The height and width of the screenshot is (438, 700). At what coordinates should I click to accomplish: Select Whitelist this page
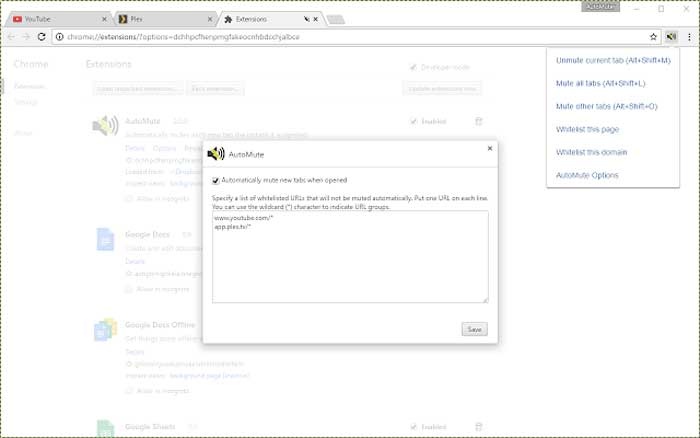click(587, 129)
